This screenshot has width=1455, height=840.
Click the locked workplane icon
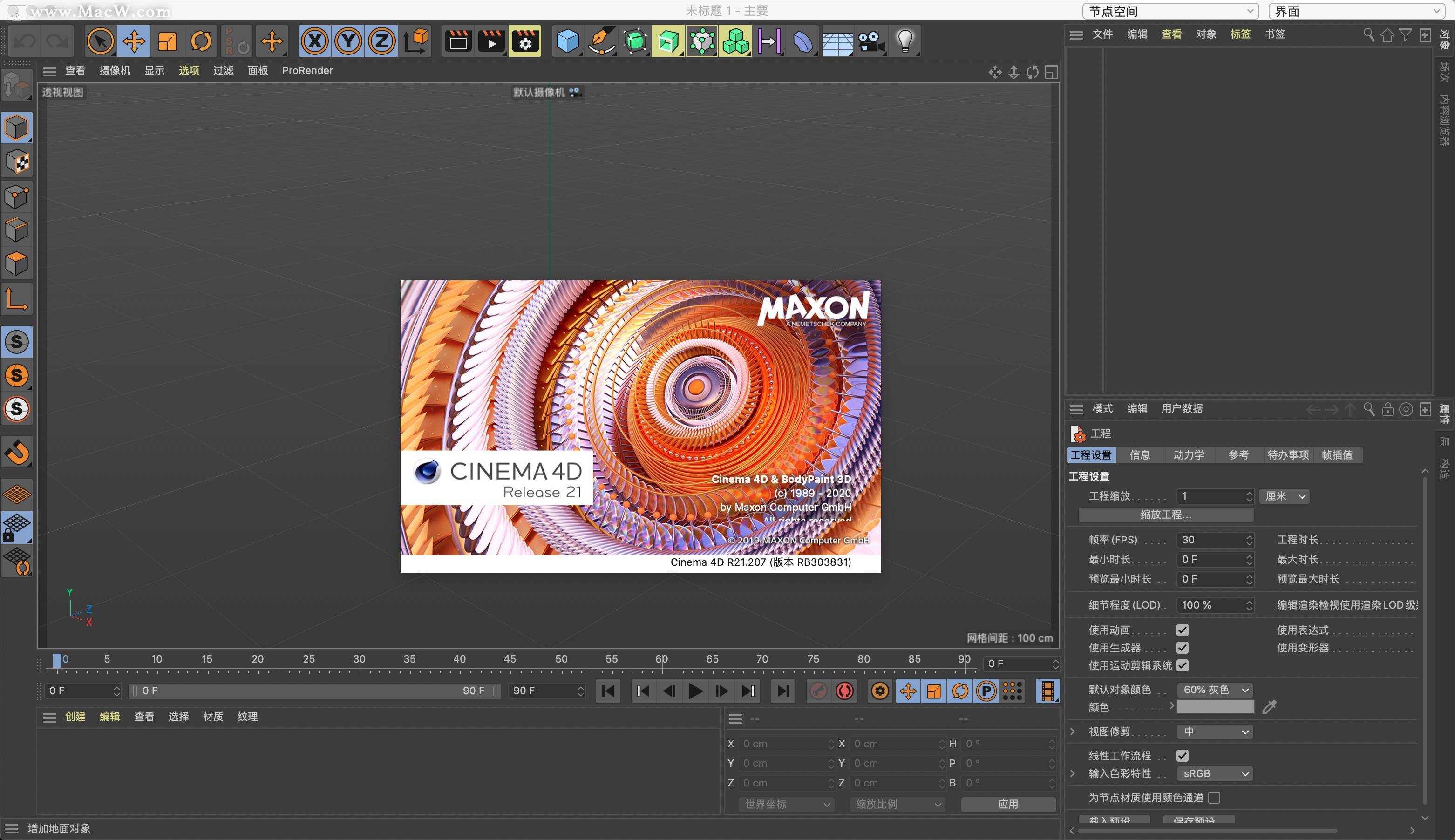(x=17, y=528)
